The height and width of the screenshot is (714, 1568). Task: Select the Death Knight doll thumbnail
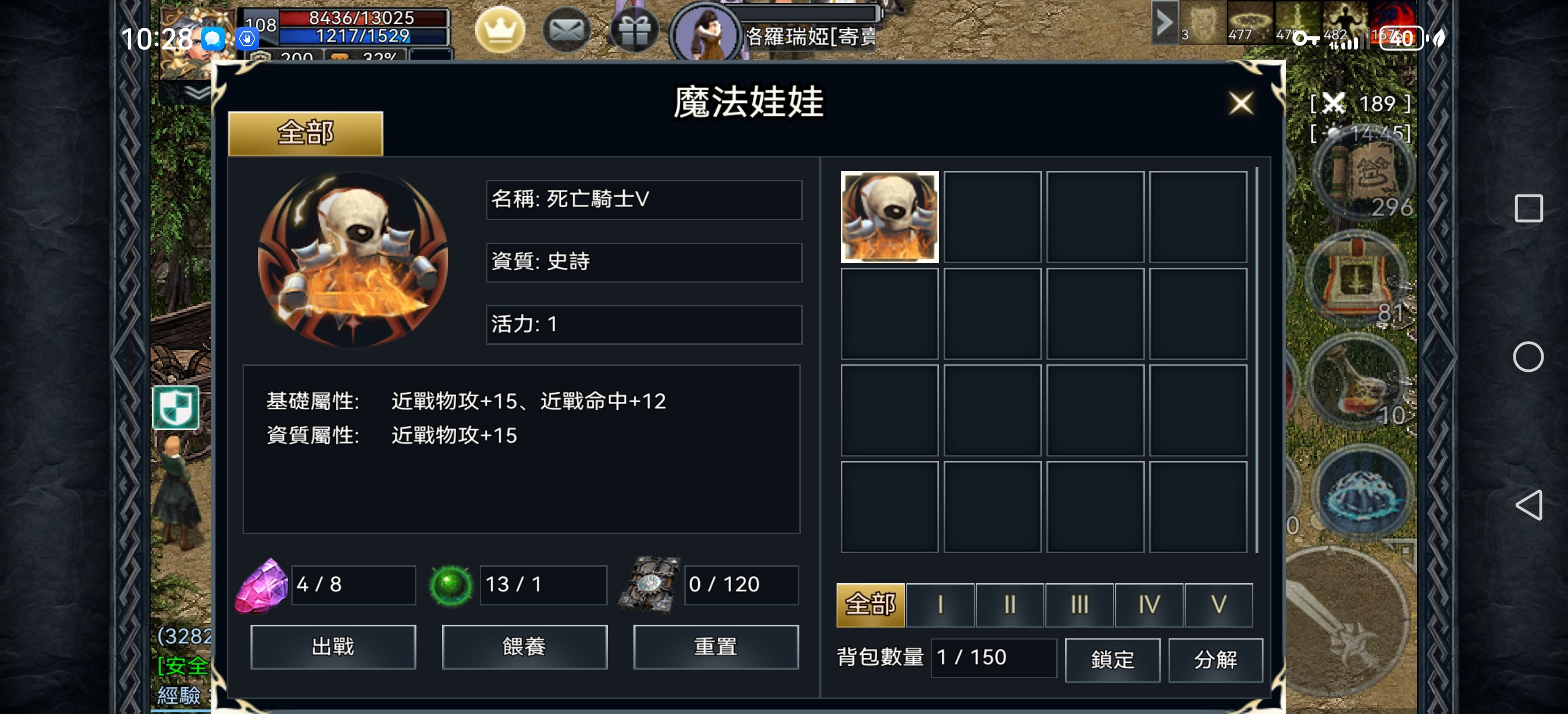click(889, 217)
